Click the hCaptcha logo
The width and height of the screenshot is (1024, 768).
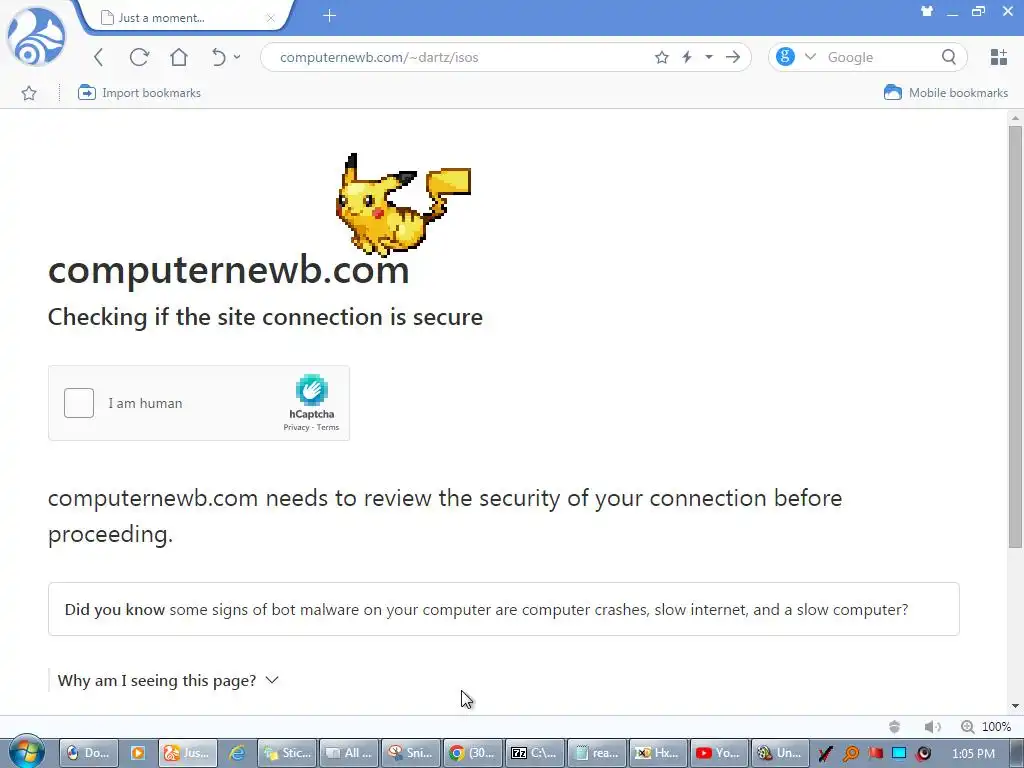(312, 390)
